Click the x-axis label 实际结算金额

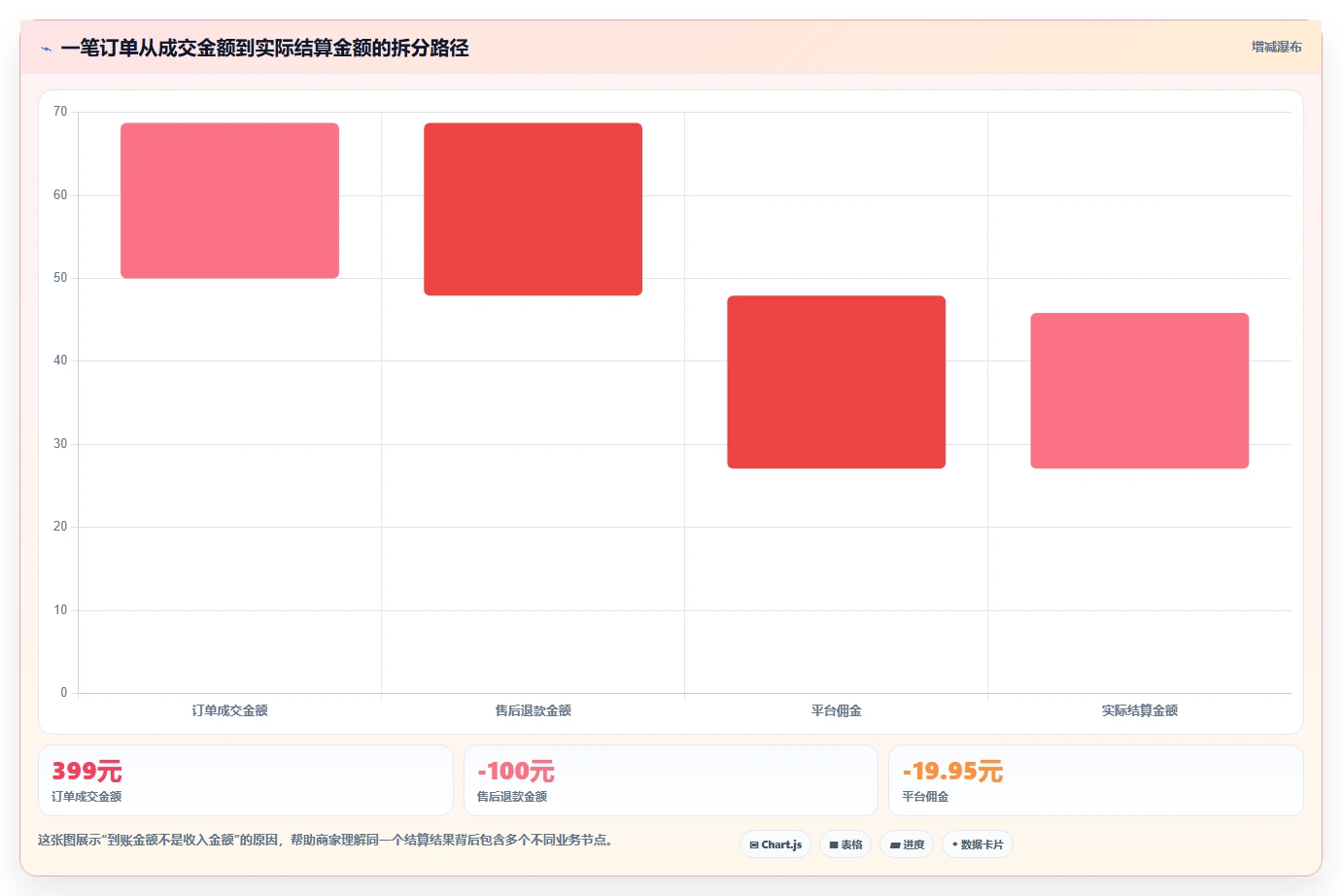pos(1139,710)
